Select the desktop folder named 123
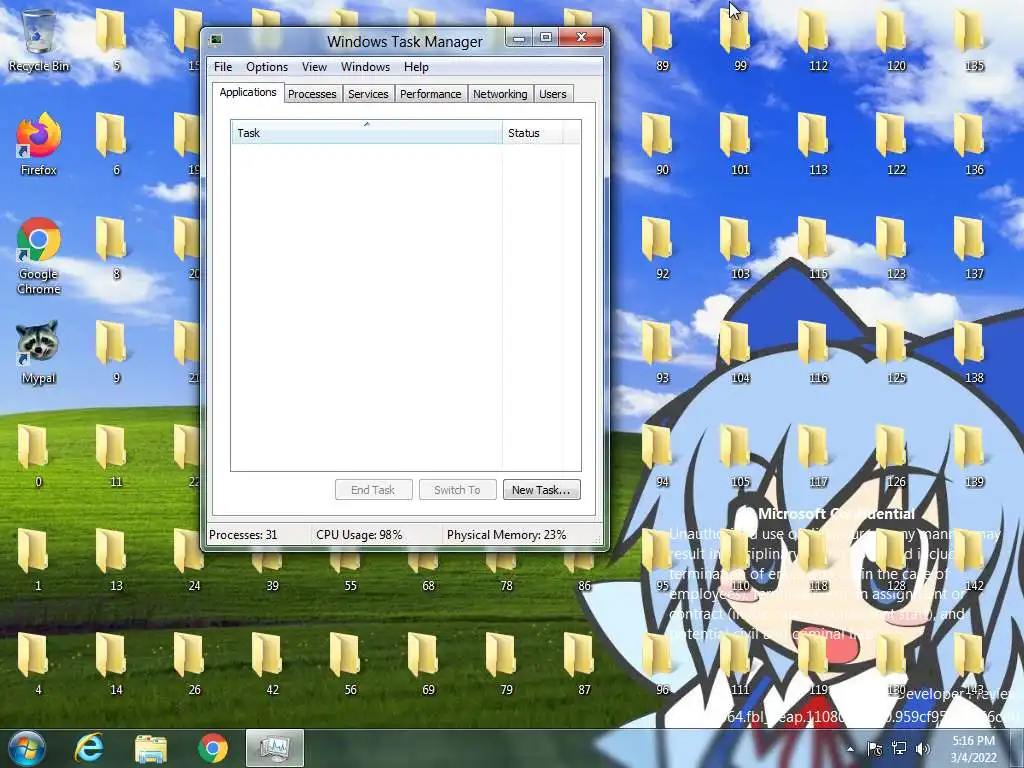The image size is (1024, 768). (896, 248)
